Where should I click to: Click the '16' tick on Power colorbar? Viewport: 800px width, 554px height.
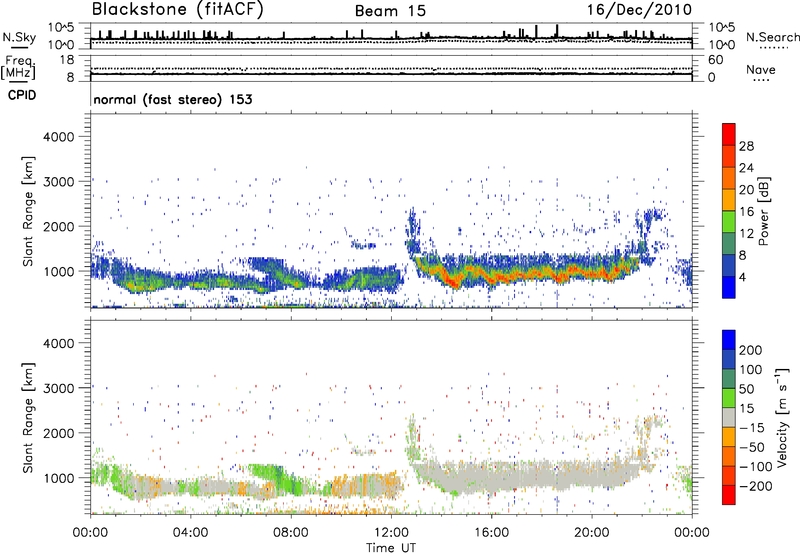point(746,212)
